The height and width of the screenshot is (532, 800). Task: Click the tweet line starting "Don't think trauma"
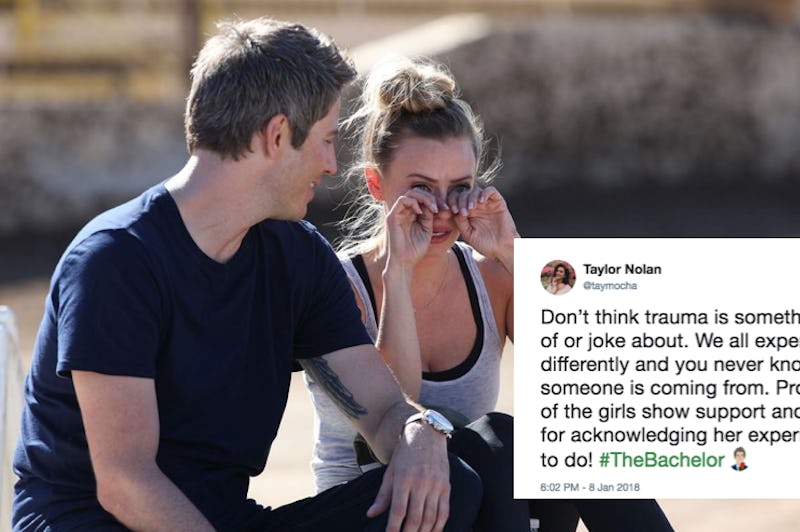tap(670, 317)
